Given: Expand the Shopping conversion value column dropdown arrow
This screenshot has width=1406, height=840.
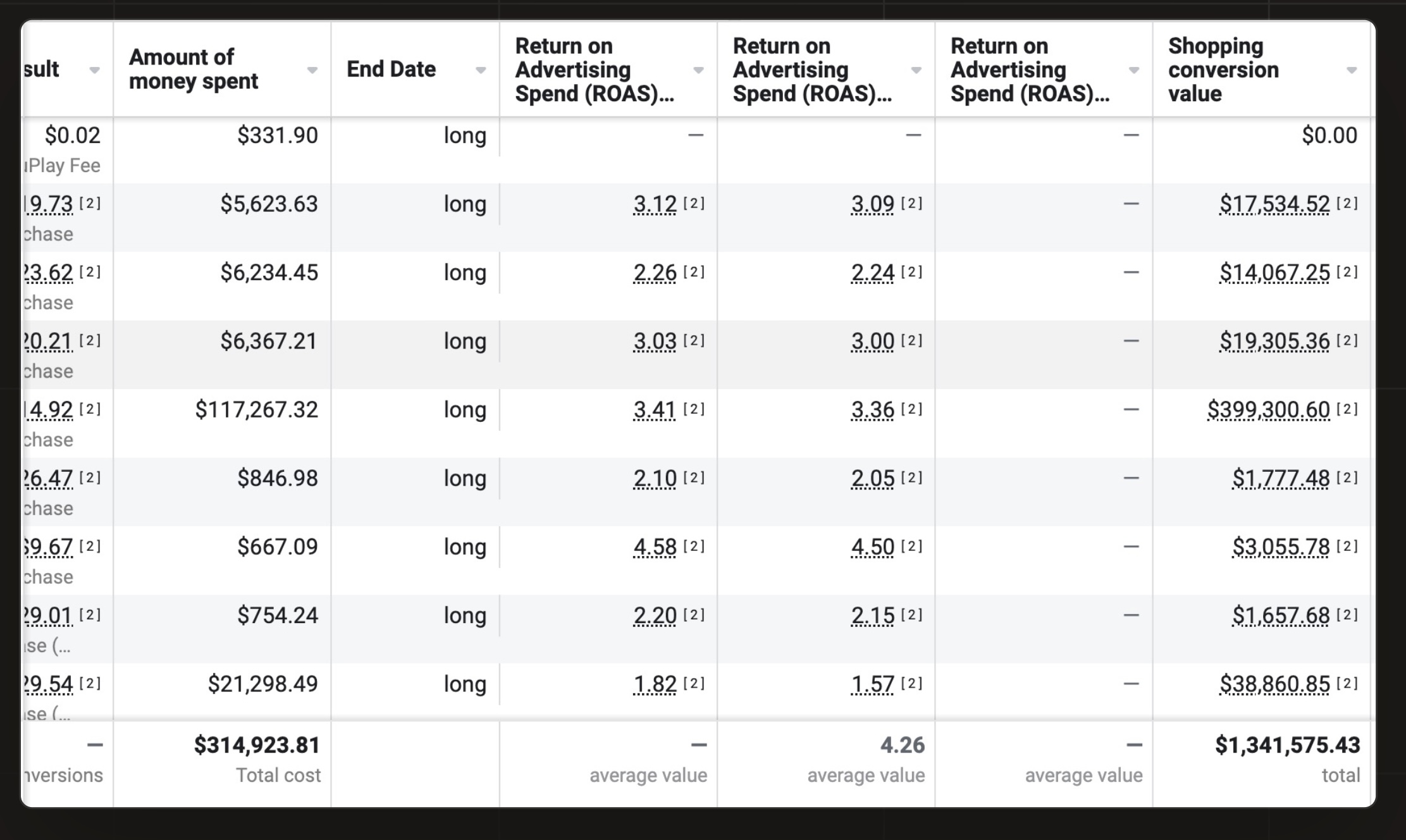Looking at the screenshot, I should pos(1352,70).
